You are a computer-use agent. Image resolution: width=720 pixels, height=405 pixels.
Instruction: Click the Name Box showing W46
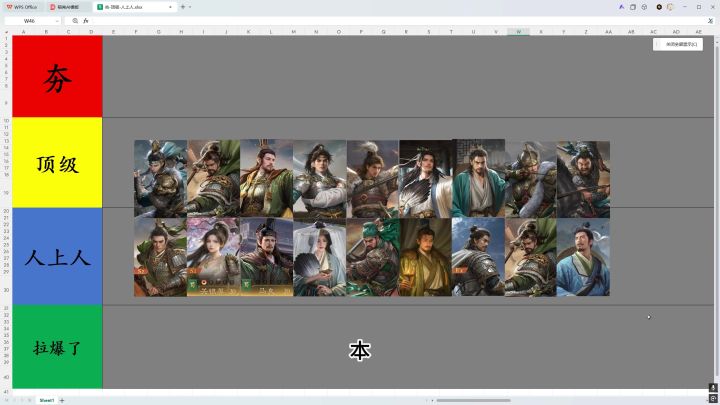click(x=29, y=21)
